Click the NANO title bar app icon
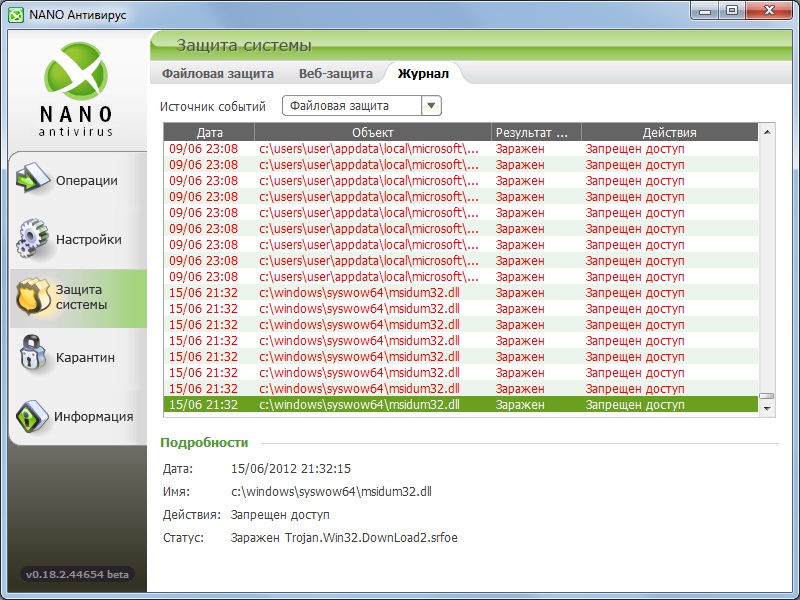 14,11
